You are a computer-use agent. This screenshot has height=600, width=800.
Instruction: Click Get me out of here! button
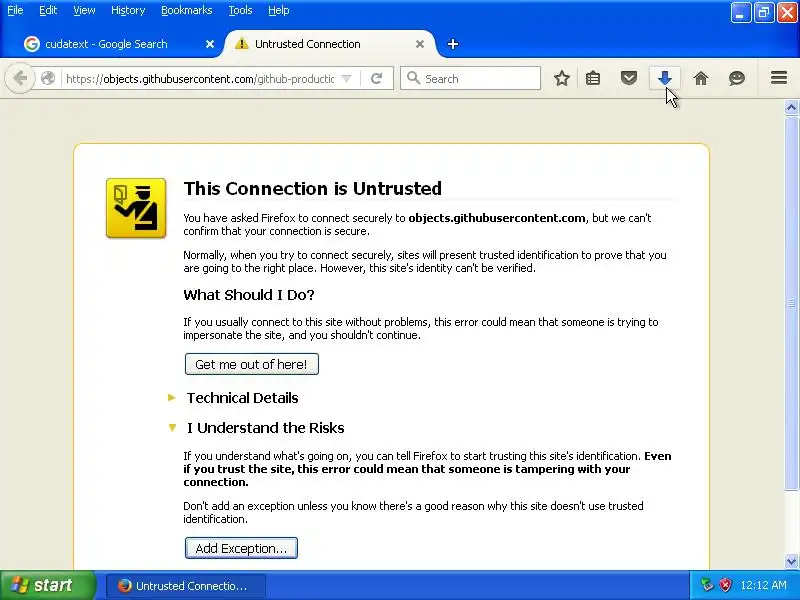coord(252,364)
